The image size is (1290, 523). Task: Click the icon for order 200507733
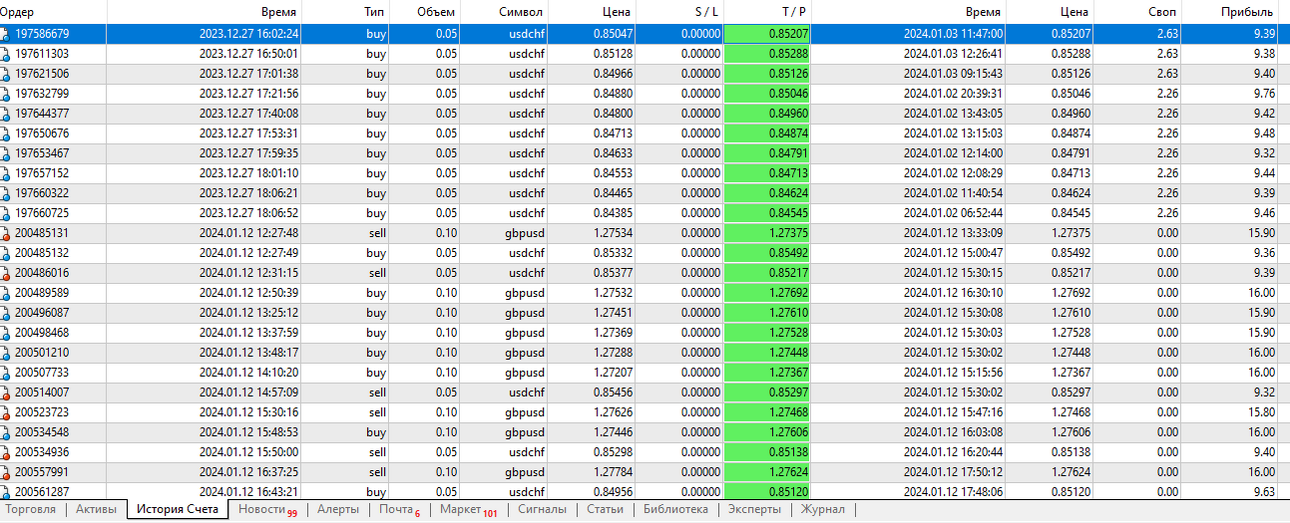click(5, 372)
